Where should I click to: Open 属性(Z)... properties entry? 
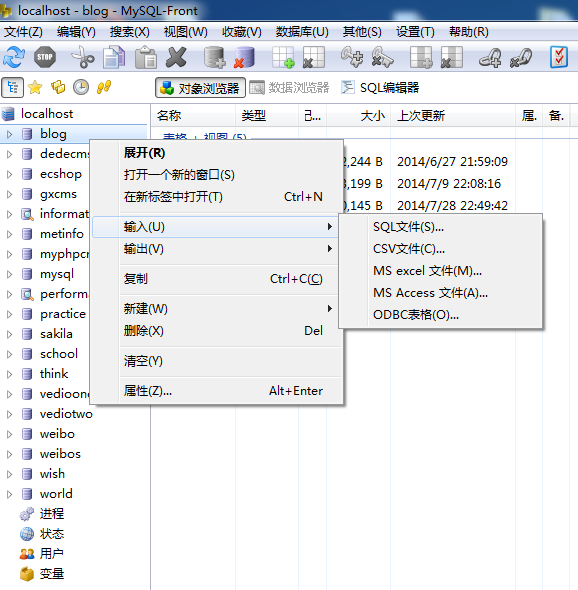pos(217,391)
